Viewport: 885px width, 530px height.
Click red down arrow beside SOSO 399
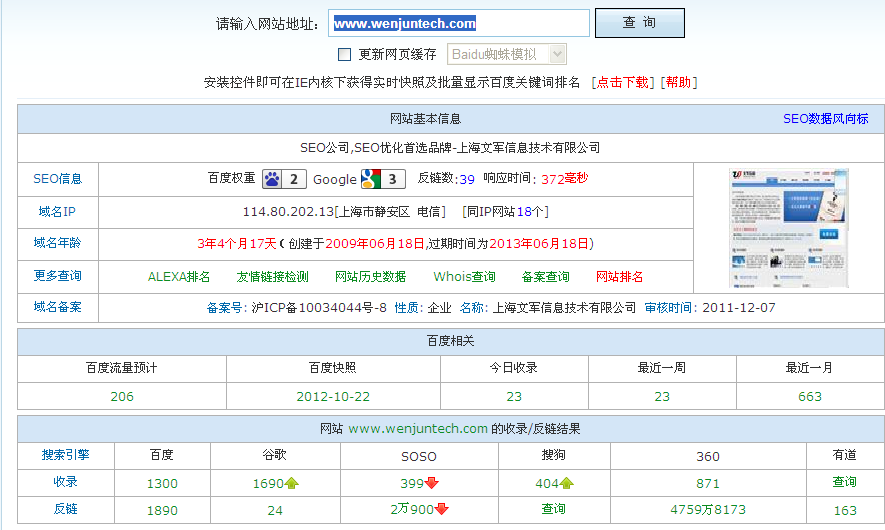[432, 483]
